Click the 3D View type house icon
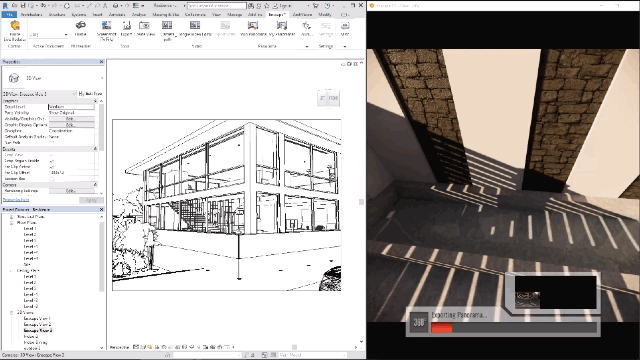Viewport: 640px width, 360px height. pyautogui.click(x=13, y=78)
